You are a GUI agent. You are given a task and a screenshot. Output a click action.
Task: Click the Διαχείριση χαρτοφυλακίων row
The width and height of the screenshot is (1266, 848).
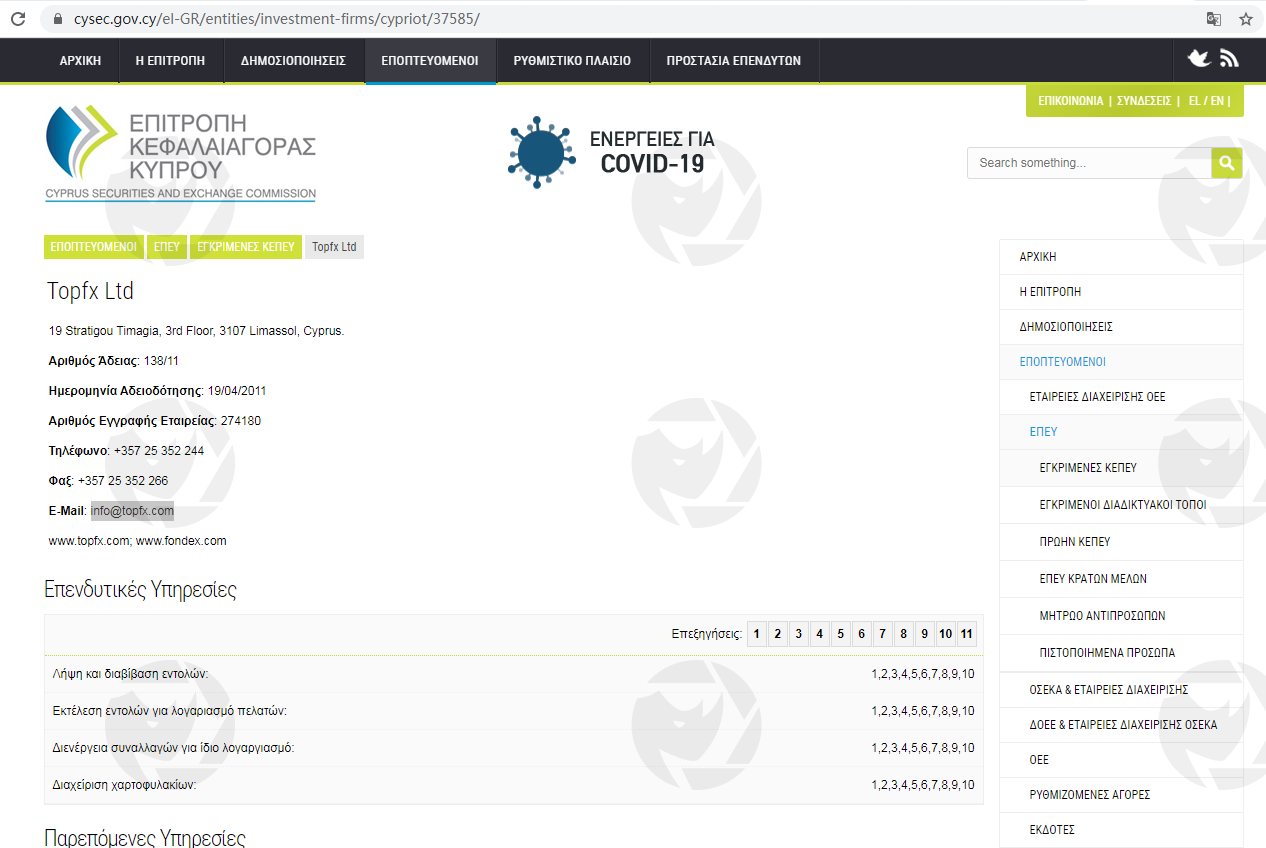(514, 785)
